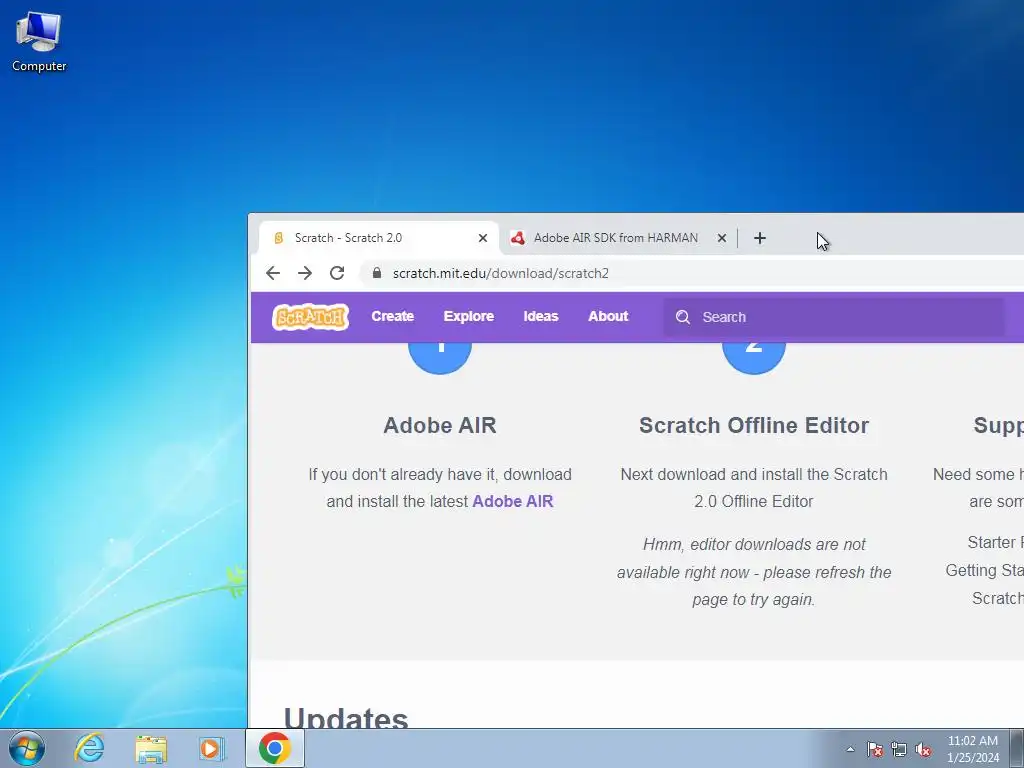Screen dimensions: 1024x768
Task: Focus the Scratch Search field
Action: tap(834, 317)
